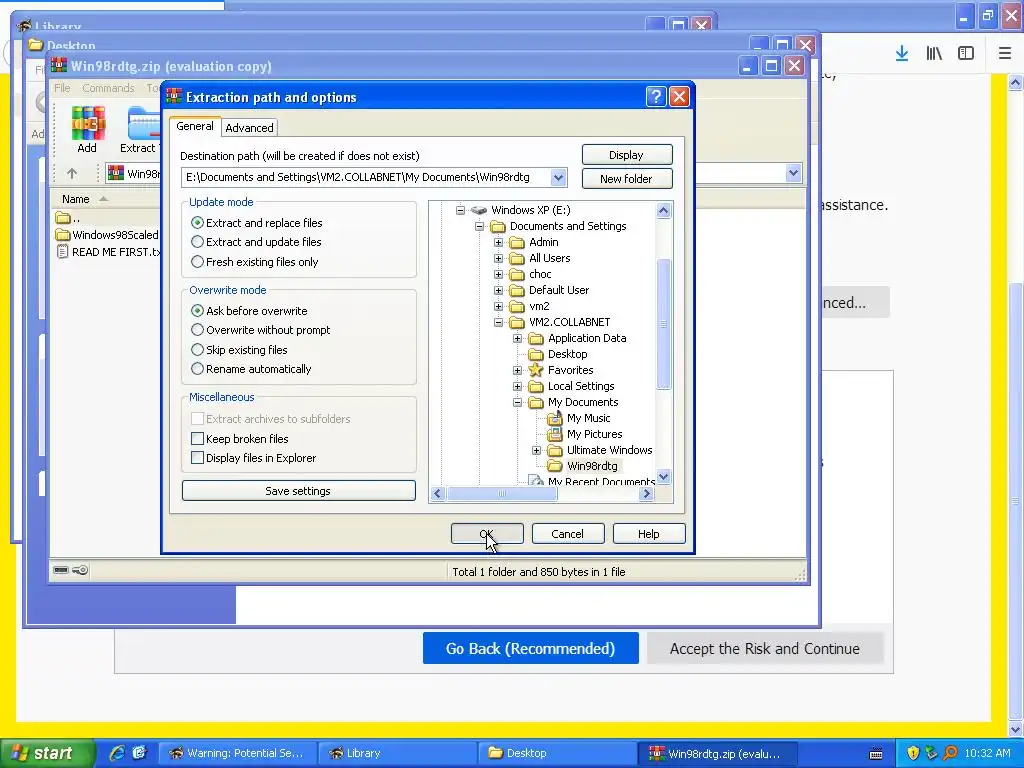Collapse the Windows XP (E:) tree node
This screenshot has width=1024, height=768.
(460, 210)
